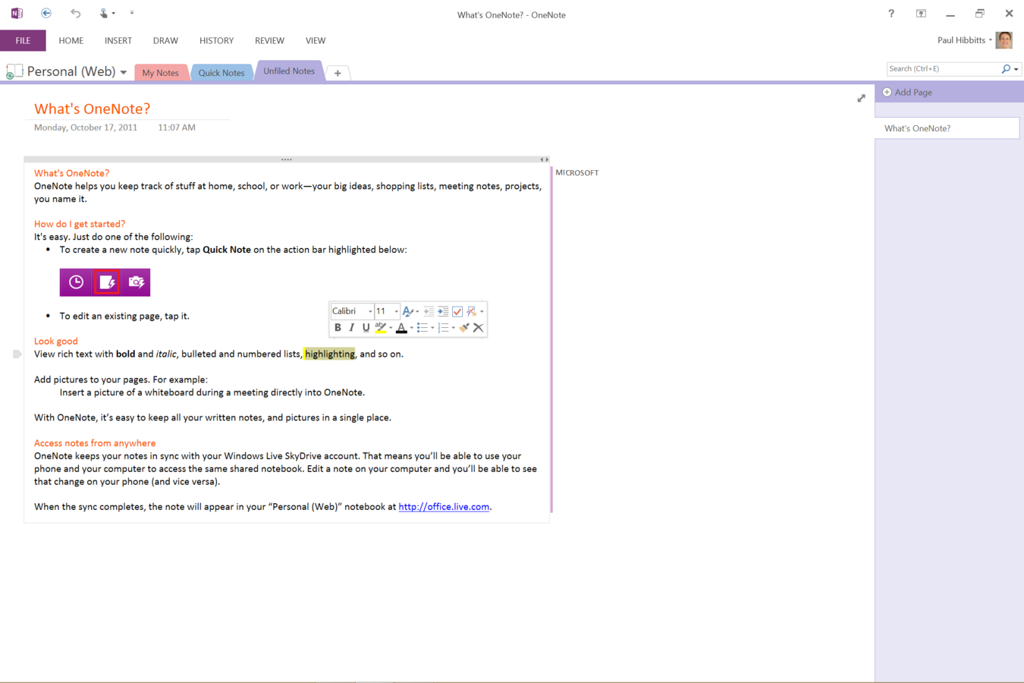The height and width of the screenshot is (683, 1024).
Task: Click the page time 11:07 AM
Action: coord(176,127)
